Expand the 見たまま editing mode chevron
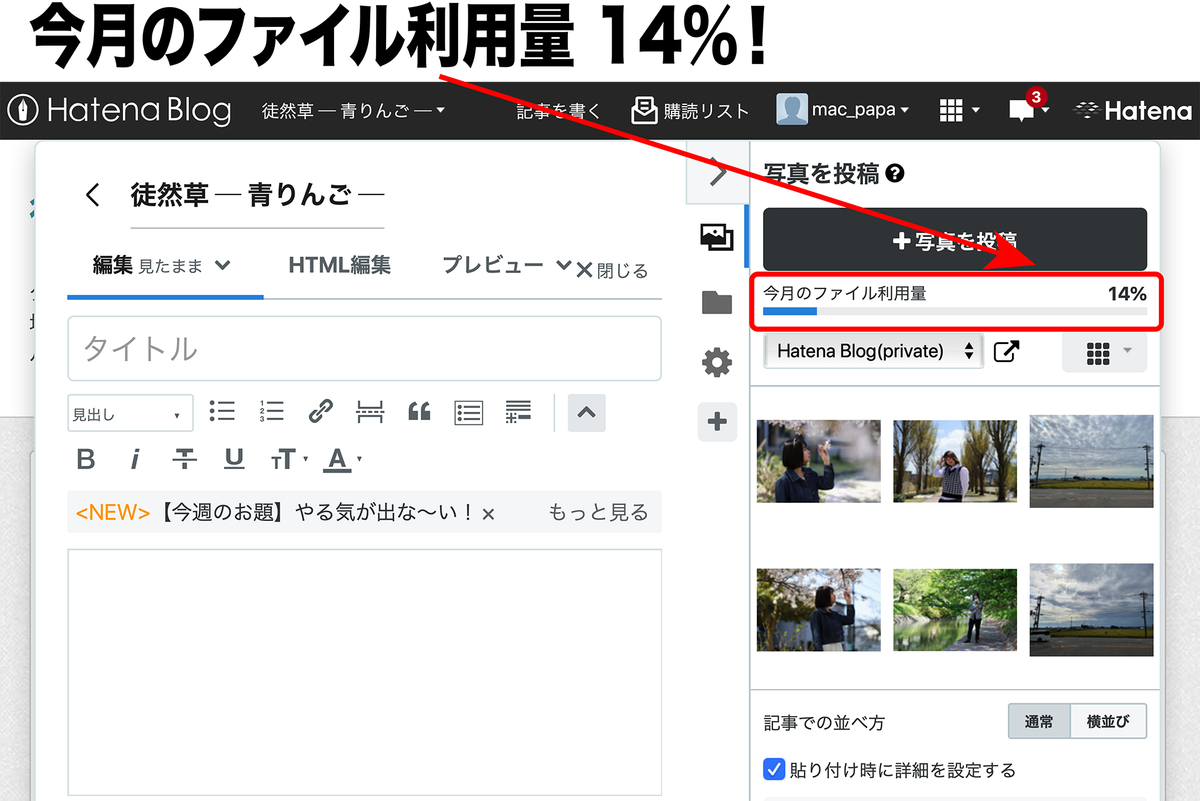This screenshot has height=801, width=1200. 223,266
